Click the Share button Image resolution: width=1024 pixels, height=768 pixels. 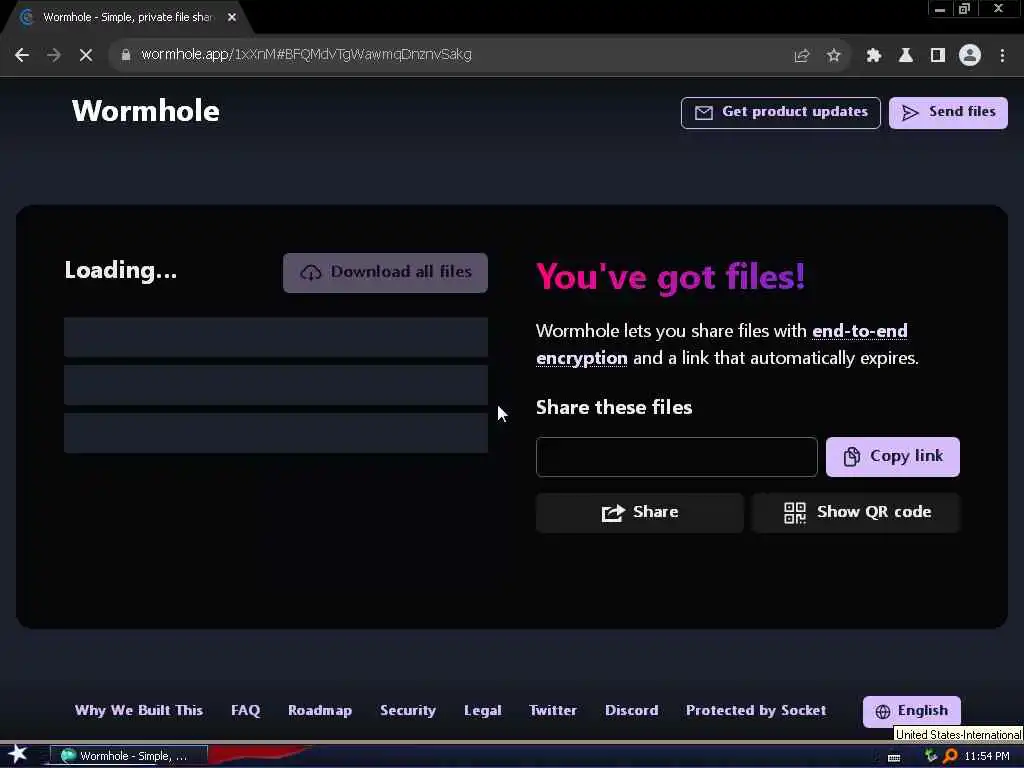point(640,513)
